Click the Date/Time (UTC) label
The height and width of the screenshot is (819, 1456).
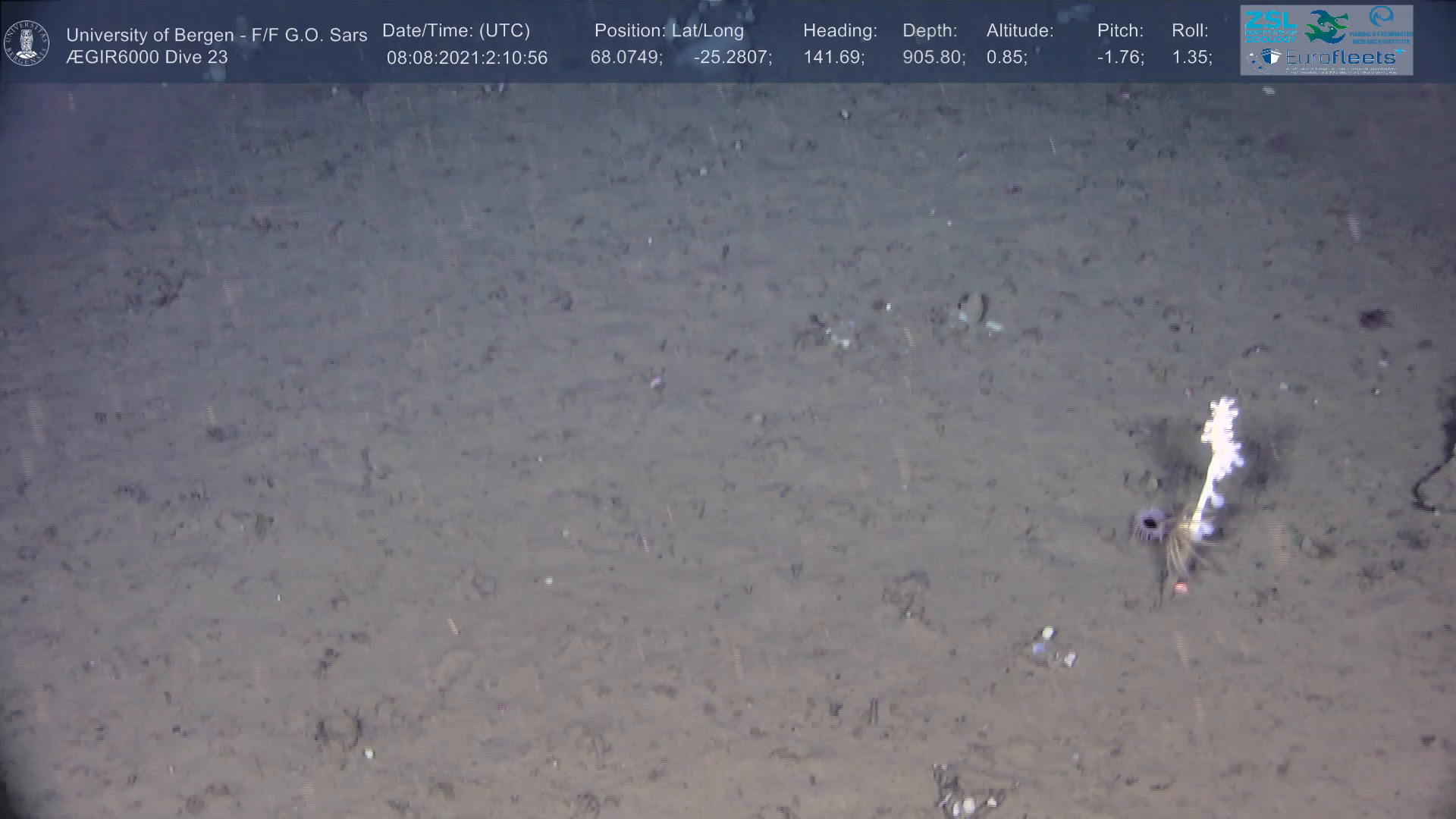click(456, 31)
